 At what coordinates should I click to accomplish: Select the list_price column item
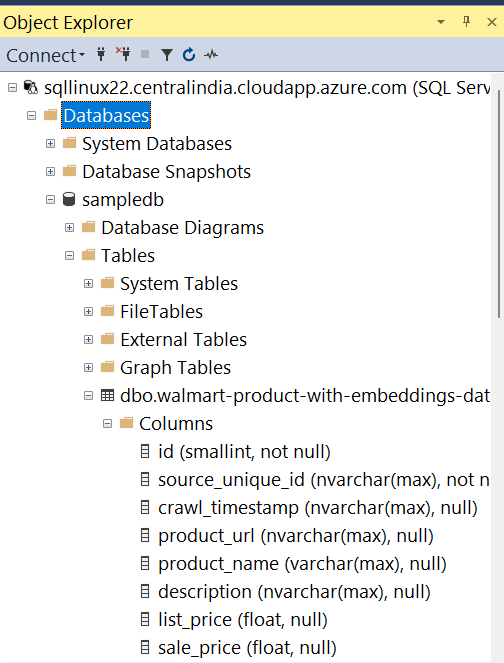pos(243,619)
